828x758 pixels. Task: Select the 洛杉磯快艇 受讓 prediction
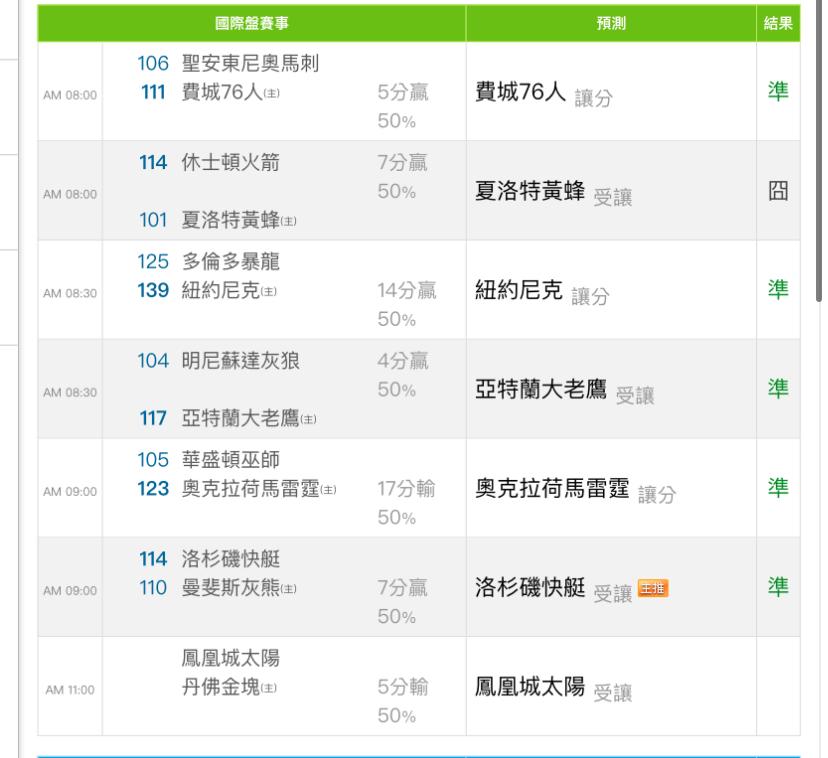coord(553,588)
